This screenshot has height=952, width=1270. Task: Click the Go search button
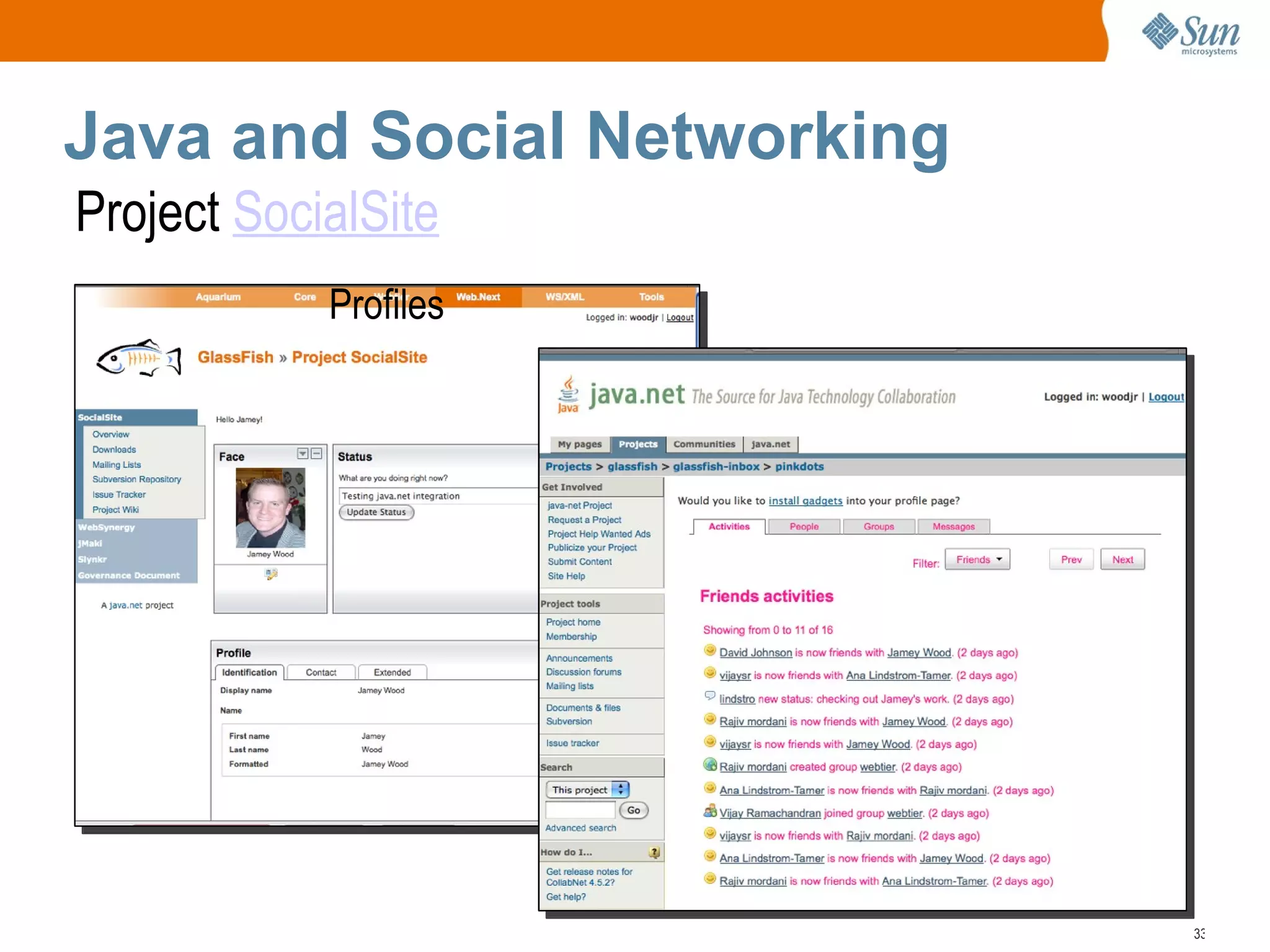coord(633,810)
